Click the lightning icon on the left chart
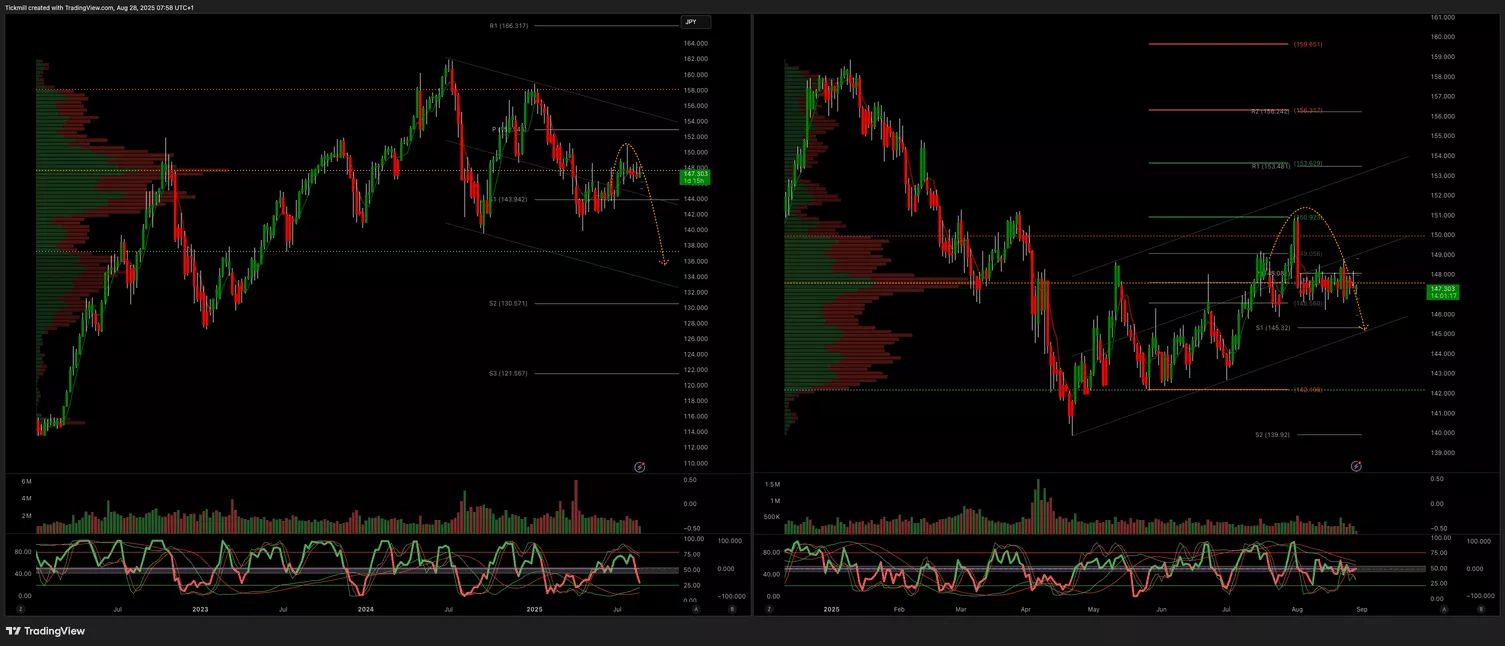 click(640, 467)
